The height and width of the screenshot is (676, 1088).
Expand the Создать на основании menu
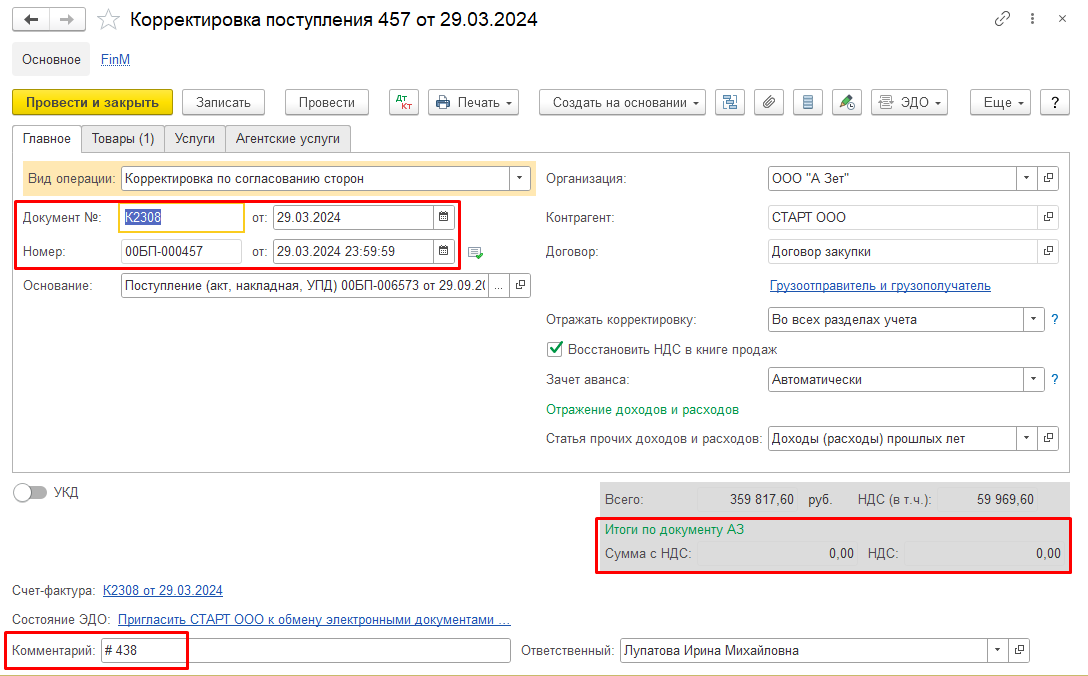pos(622,102)
